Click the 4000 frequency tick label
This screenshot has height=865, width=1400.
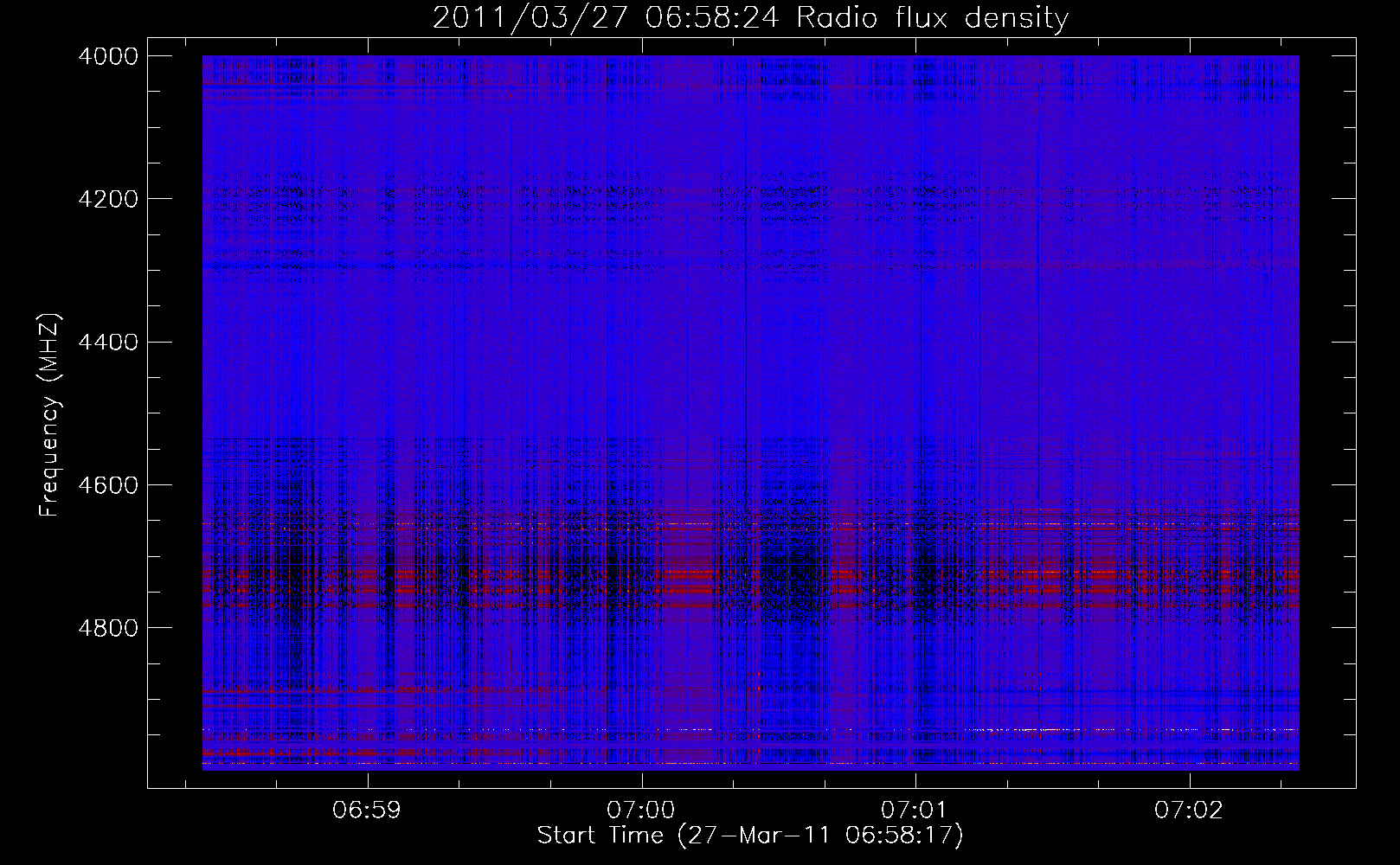(108, 56)
